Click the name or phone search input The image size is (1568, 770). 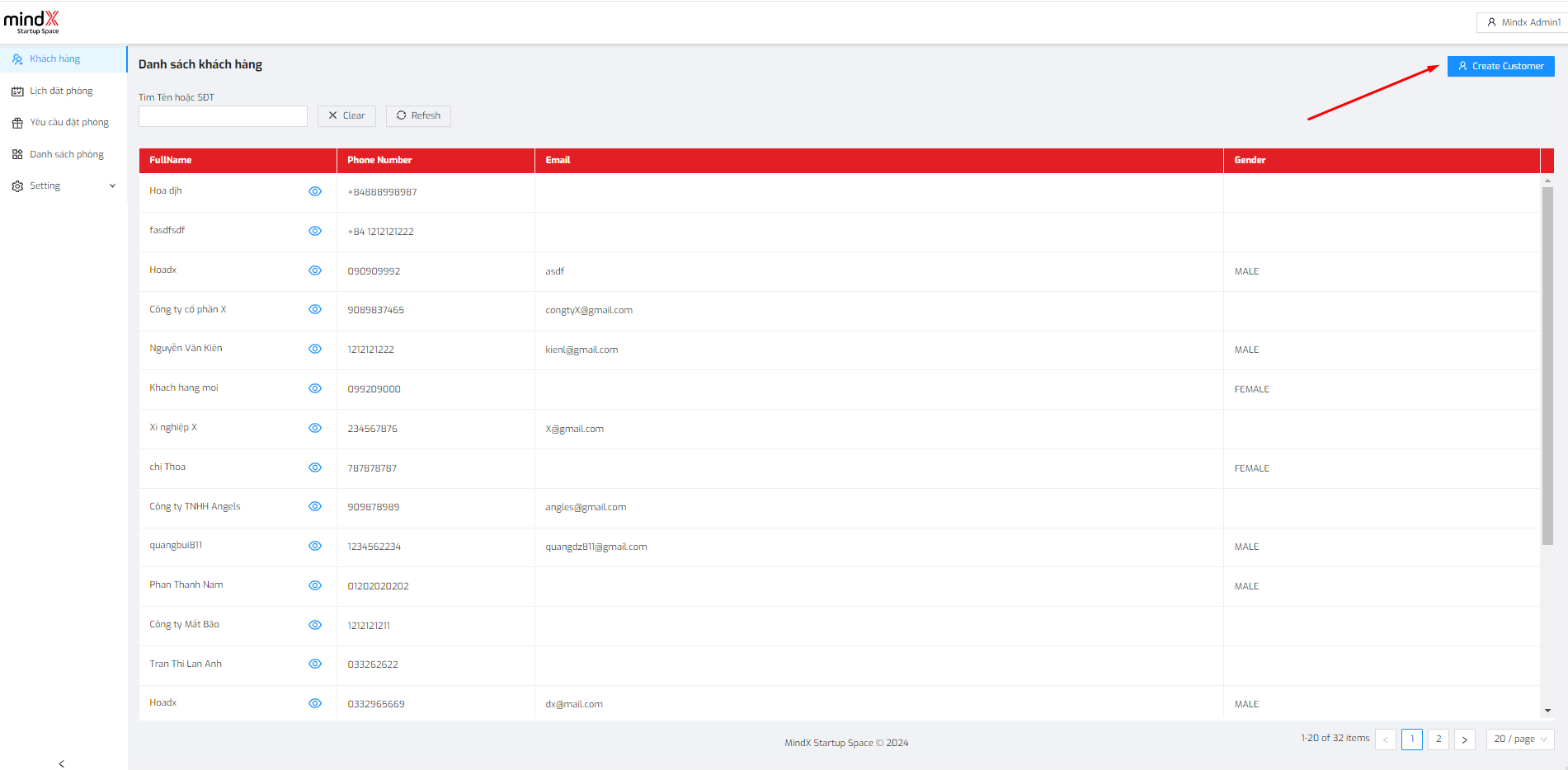click(x=223, y=116)
